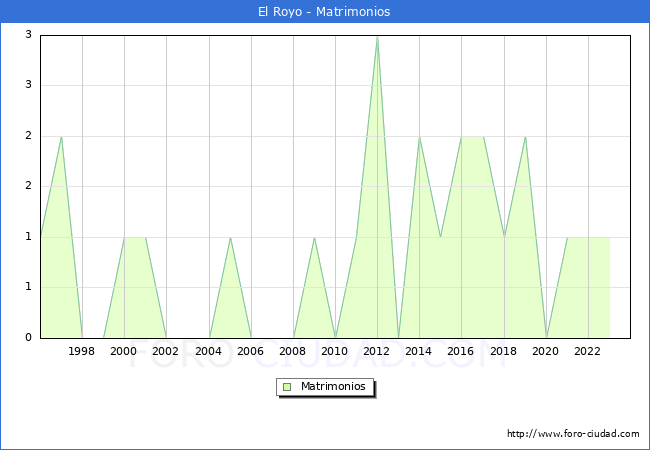Select the 2006 year label
Image resolution: width=650 pixels, height=450 pixels.
coord(251,351)
